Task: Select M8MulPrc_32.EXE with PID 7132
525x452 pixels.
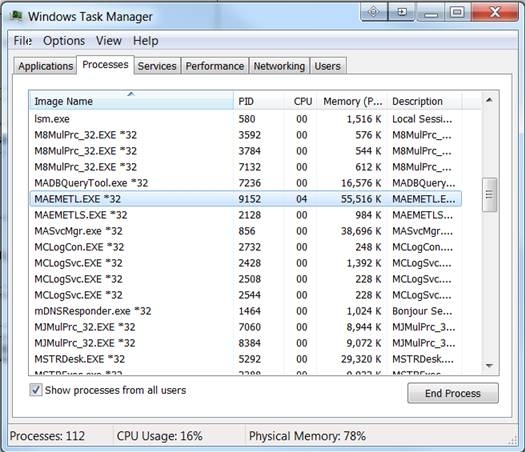Action: [246, 167]
